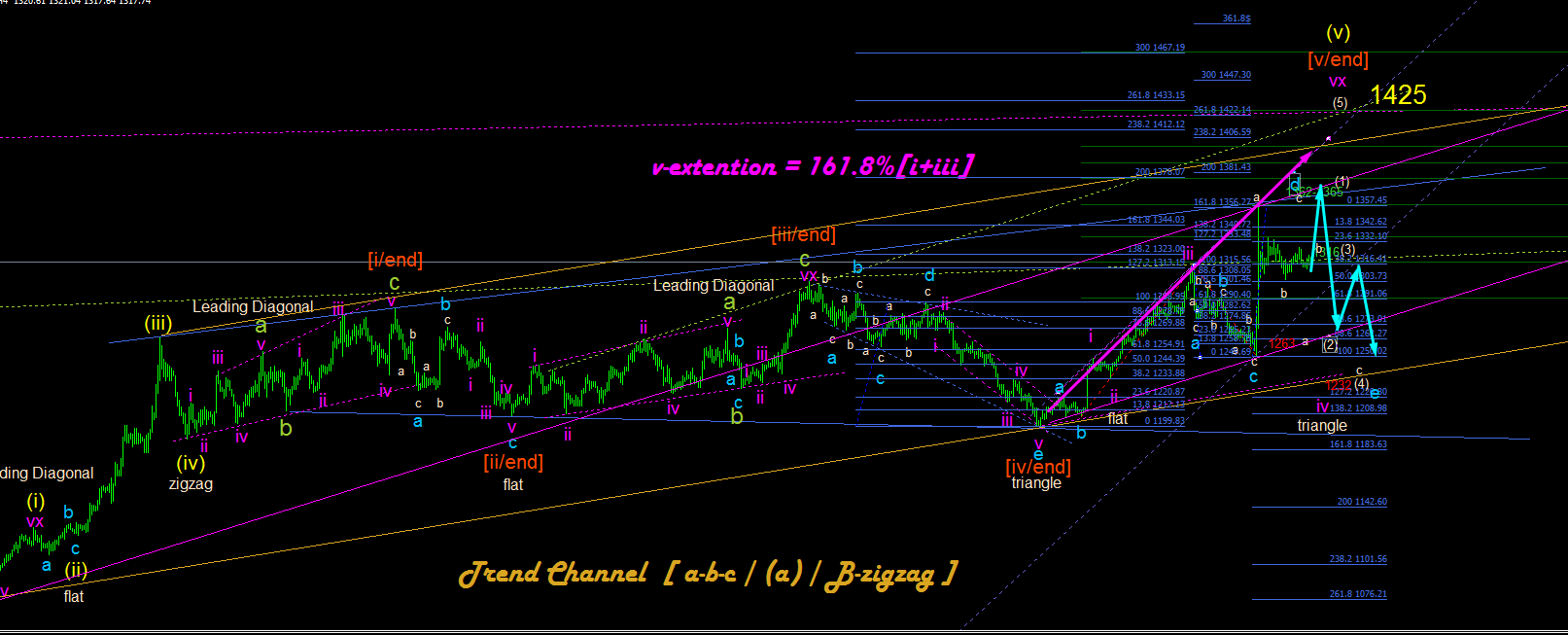Click the '0 1357.45' Fibonacci level

pyautogui.click(x=1367, y=200)
